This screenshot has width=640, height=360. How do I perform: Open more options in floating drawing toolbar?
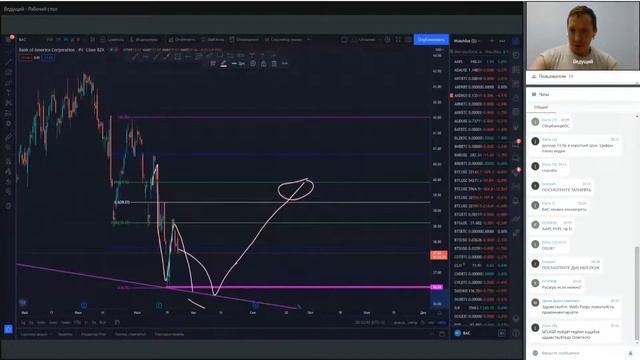tap(285, 64)
